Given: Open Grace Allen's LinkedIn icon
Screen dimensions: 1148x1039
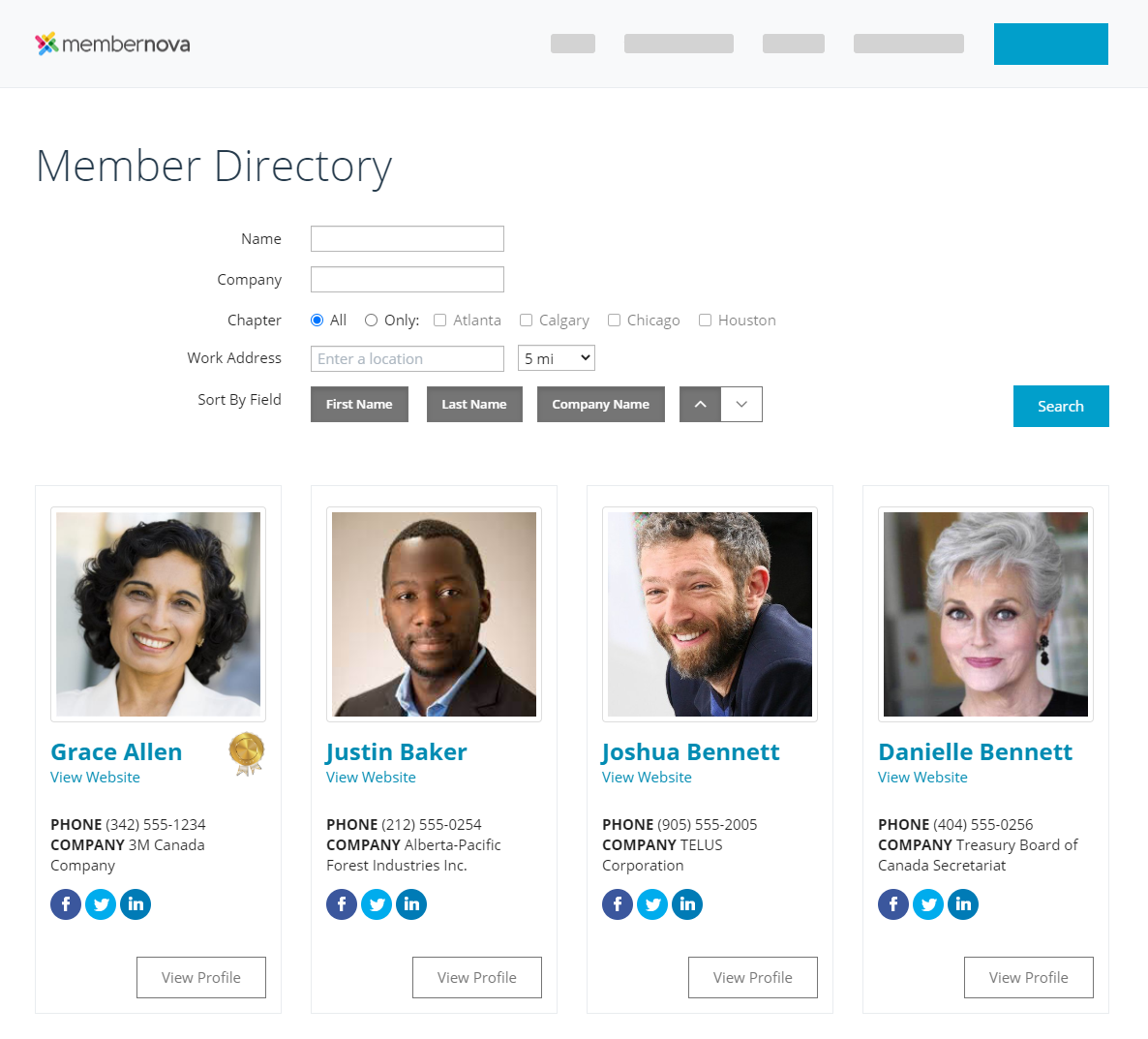Looking at the screenshot, I should pyautogui.click(x=136, y=904).
